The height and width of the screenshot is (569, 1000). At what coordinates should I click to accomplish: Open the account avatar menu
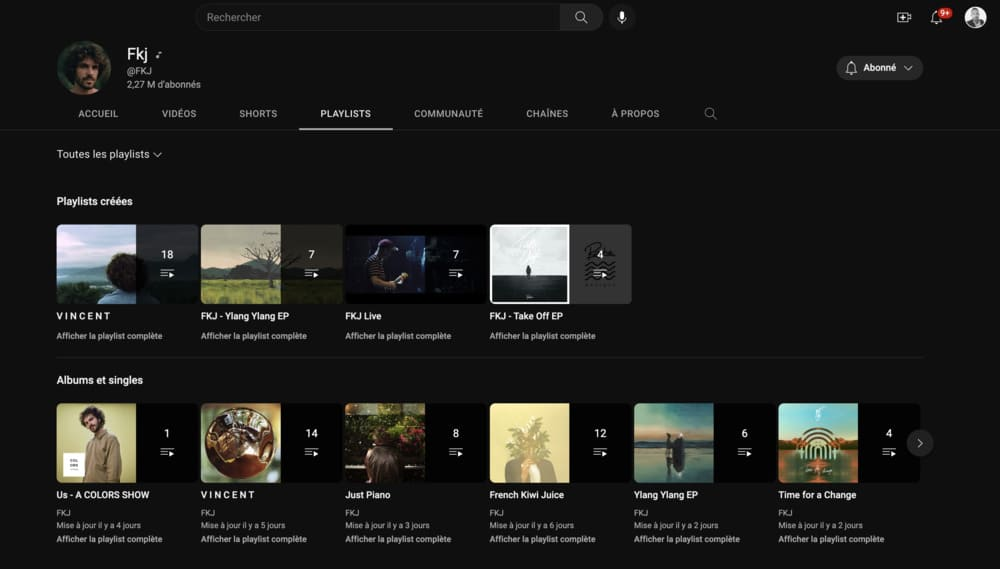[975, 17]
